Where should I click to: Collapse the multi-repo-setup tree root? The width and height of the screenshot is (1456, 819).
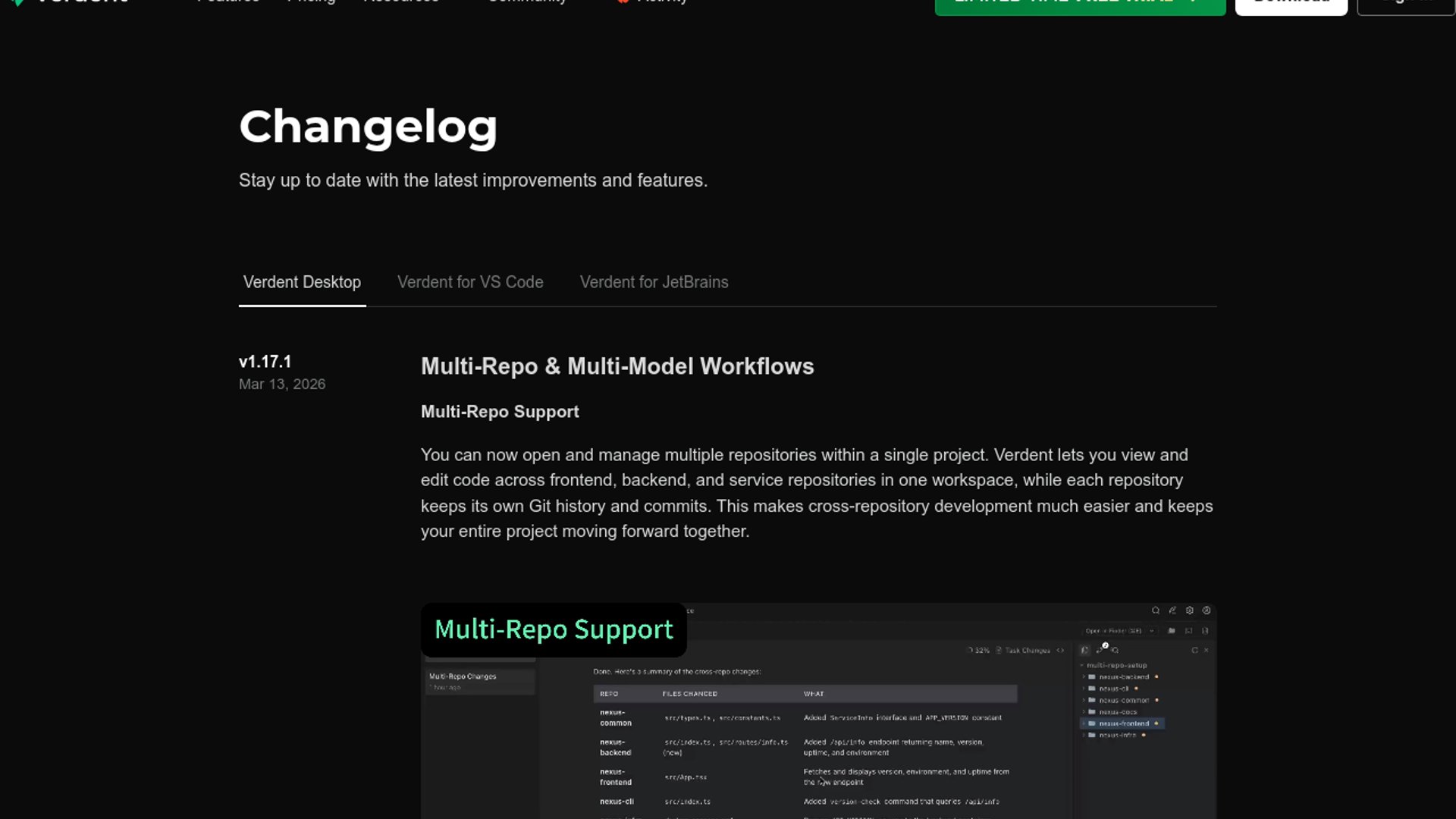(x=1082, y=666)
